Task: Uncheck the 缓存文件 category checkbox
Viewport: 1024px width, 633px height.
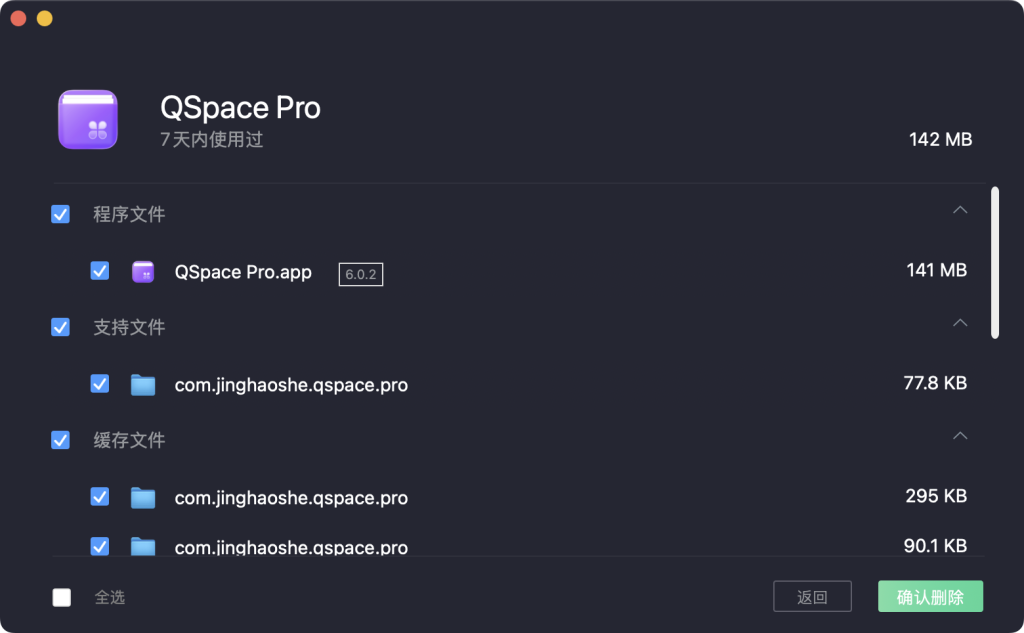Action: click(x=61, y=440)
